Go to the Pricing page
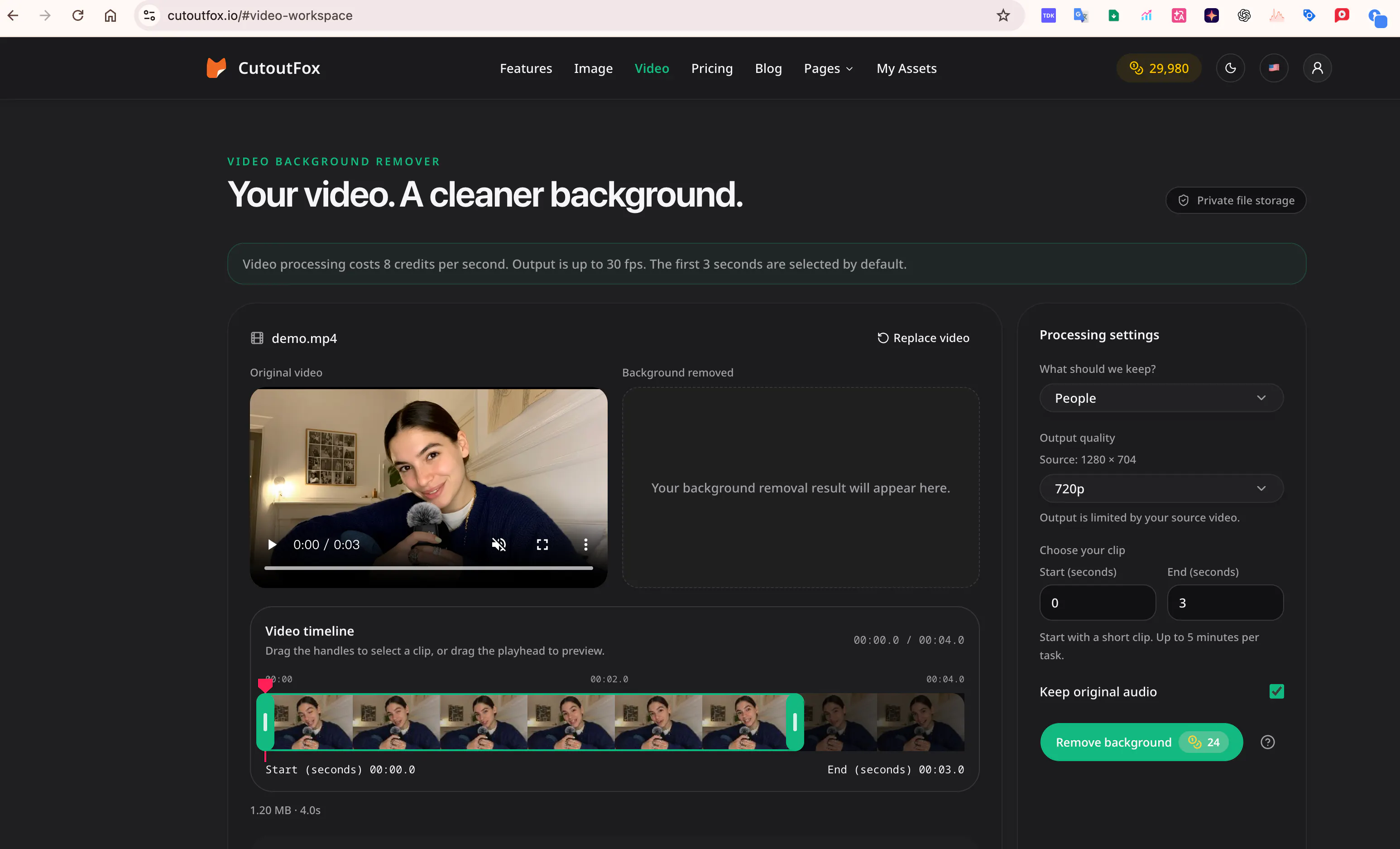 coord(712,68)
